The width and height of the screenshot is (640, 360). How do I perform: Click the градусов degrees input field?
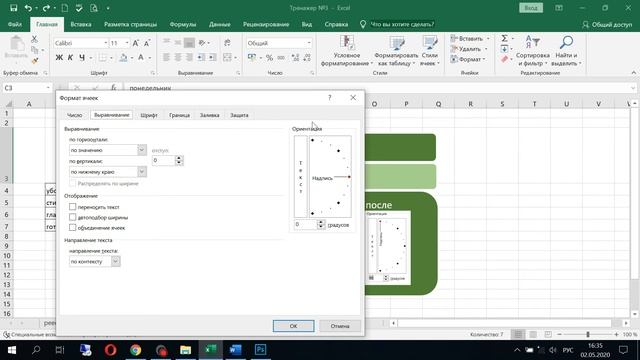tap(305, 224)
